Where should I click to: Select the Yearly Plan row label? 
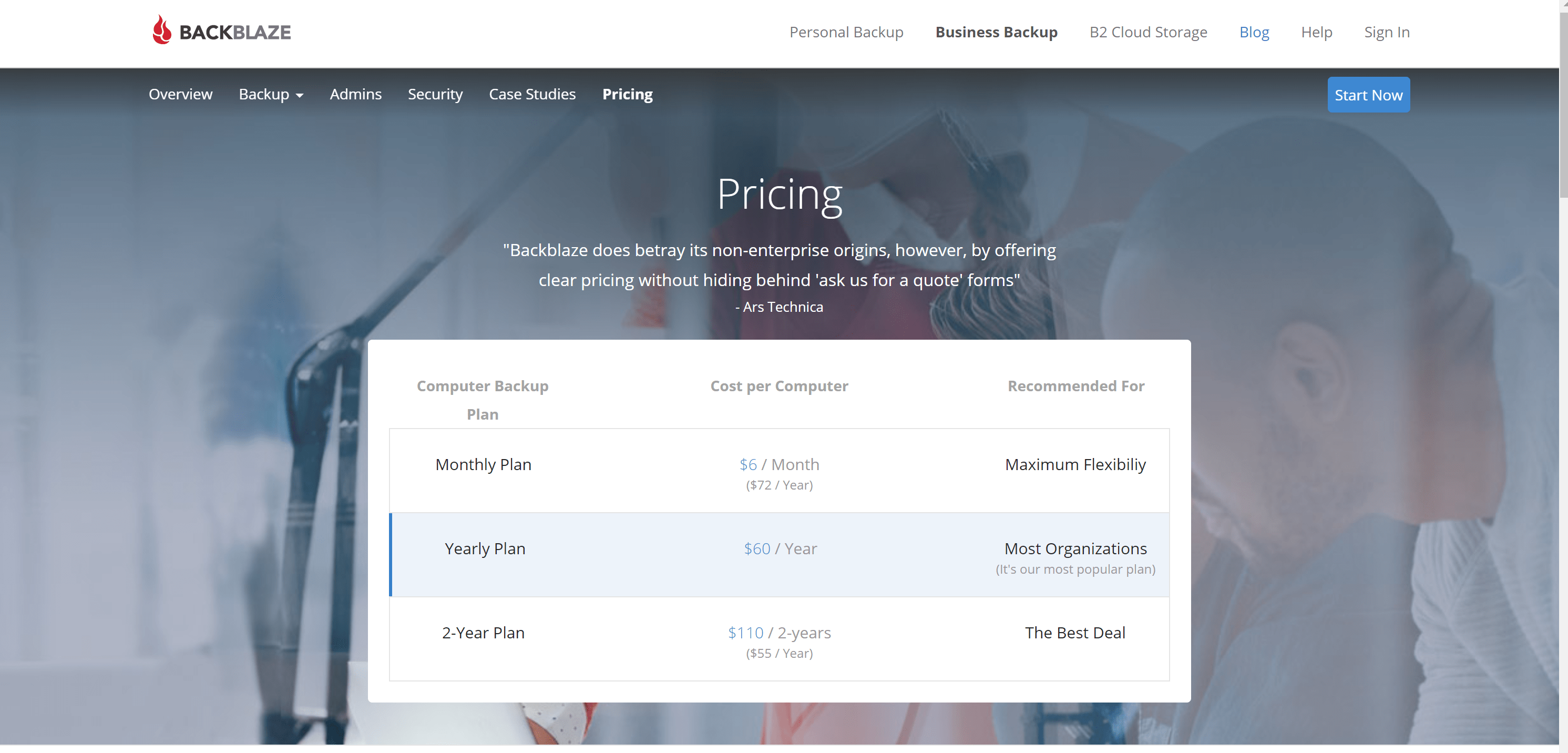click(x=485, y=548)
